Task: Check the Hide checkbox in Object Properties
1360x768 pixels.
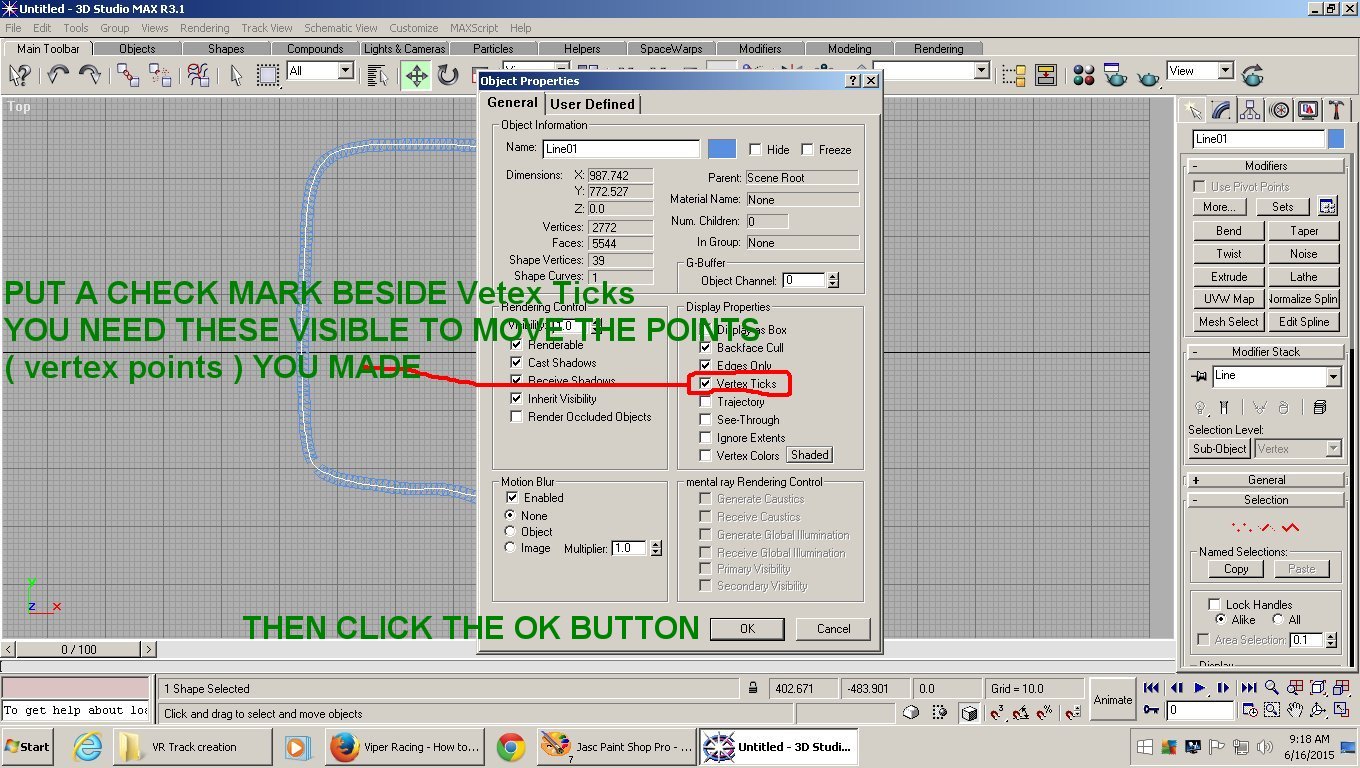Action: [755, 150]
